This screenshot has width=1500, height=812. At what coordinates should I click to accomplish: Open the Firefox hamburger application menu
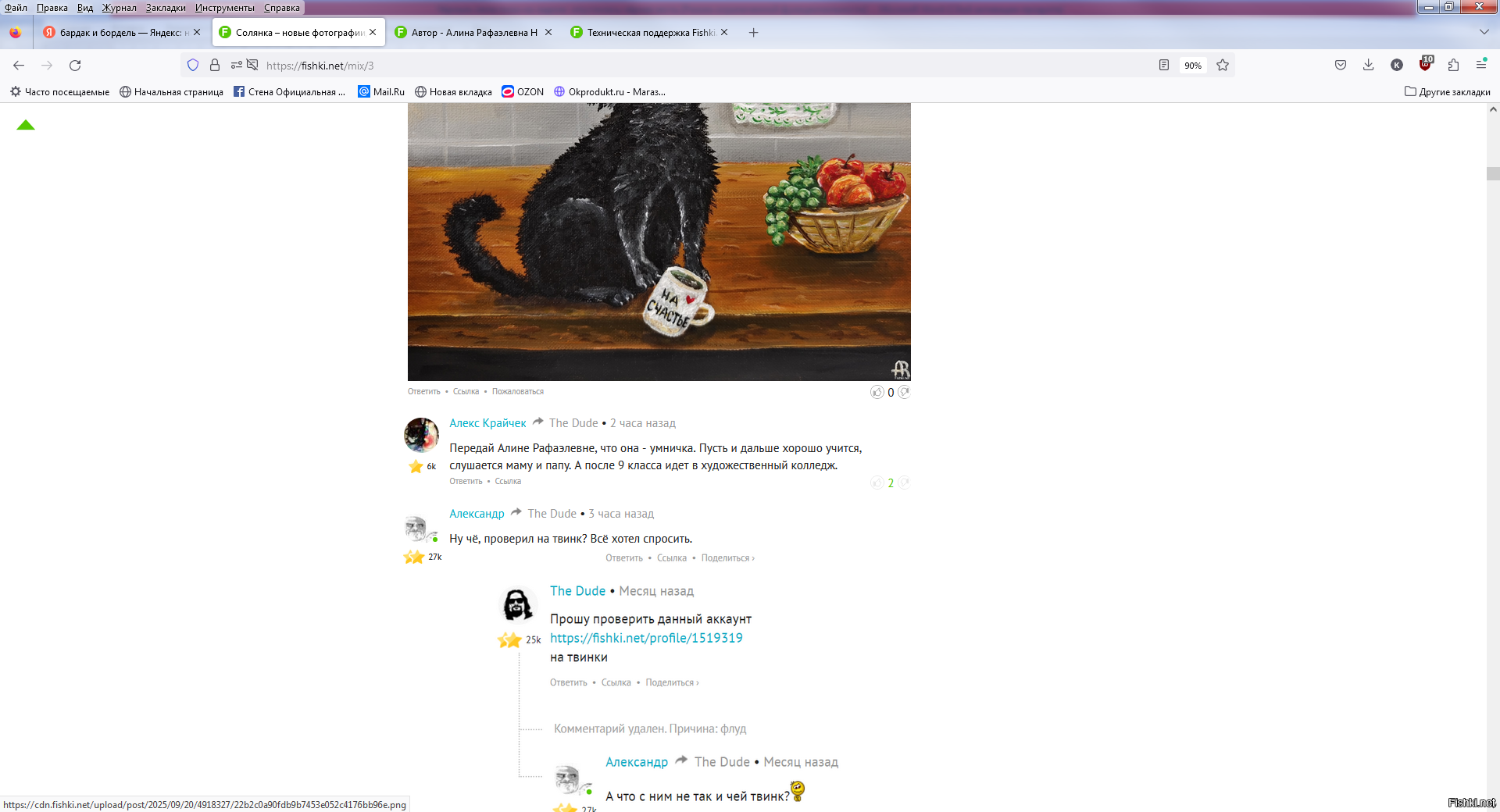1481,66
